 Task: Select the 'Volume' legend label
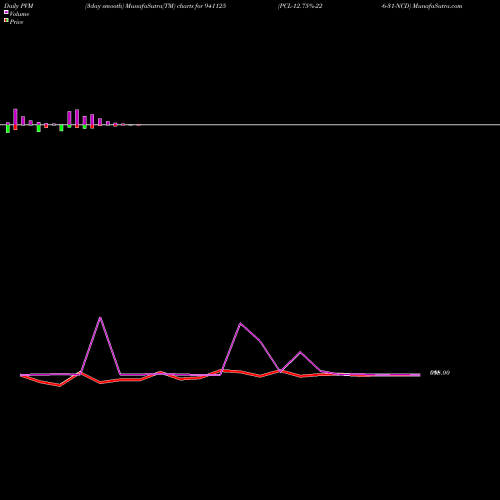point(19,14)
